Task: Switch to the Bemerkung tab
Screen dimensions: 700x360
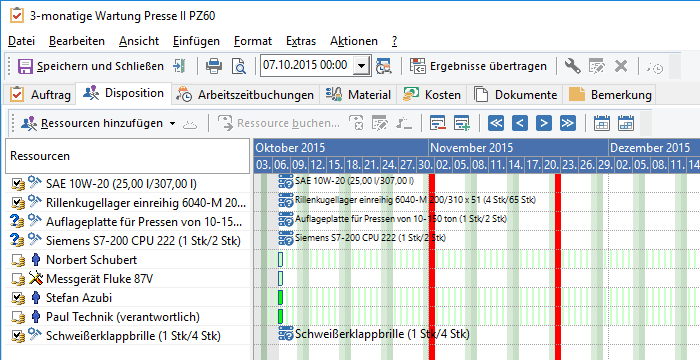Action: tap(609, 95)
